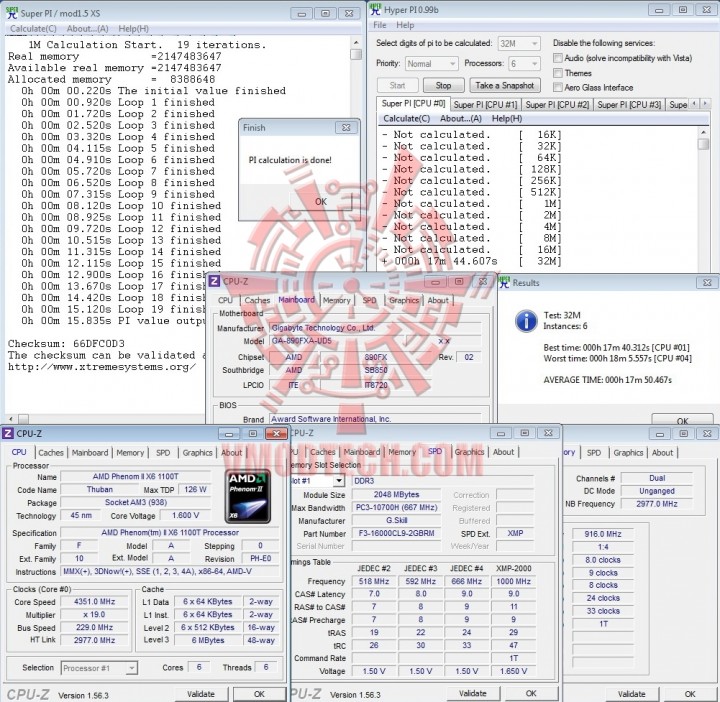The image size is (720, 702).
Task: Click Validate in memory CPU-Z window
Action: click(631, 694)
